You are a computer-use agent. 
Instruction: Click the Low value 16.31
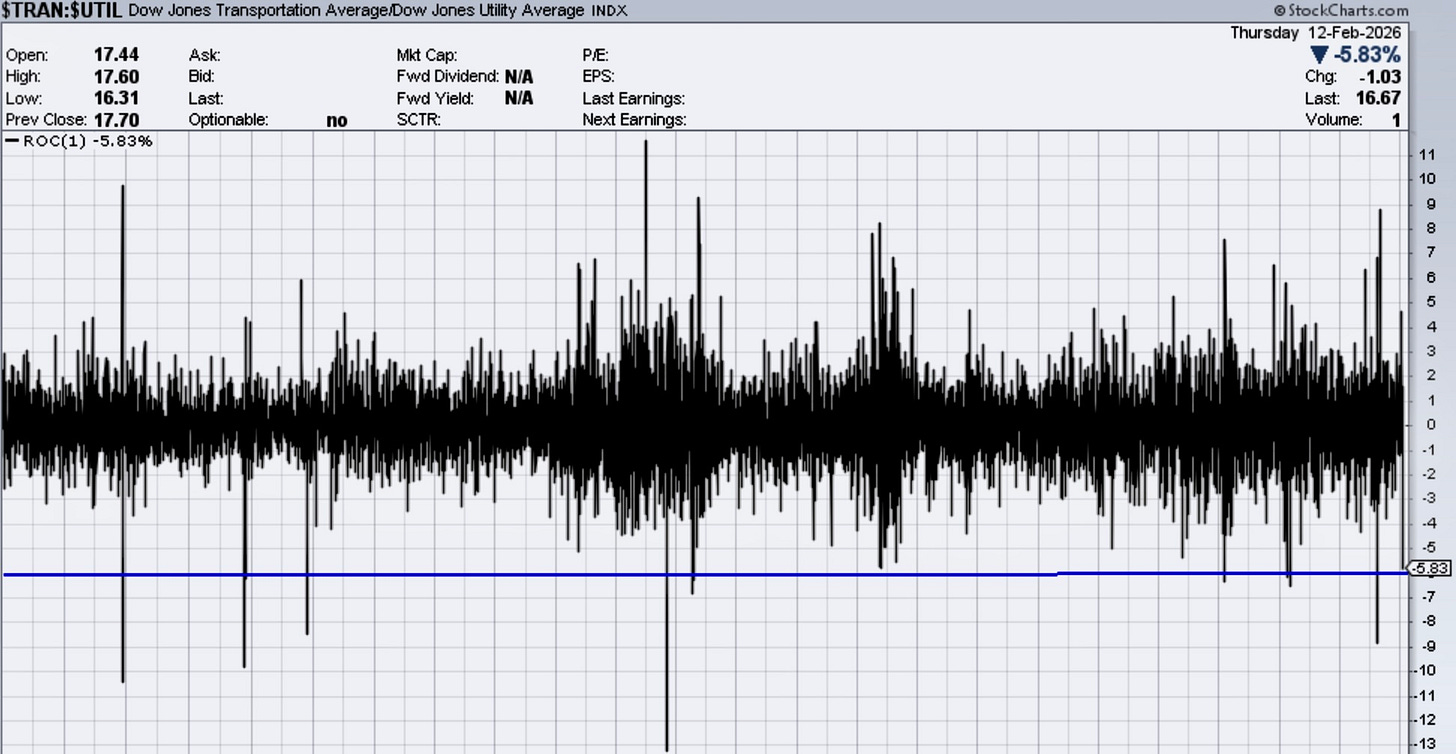(x=116, y=98)
